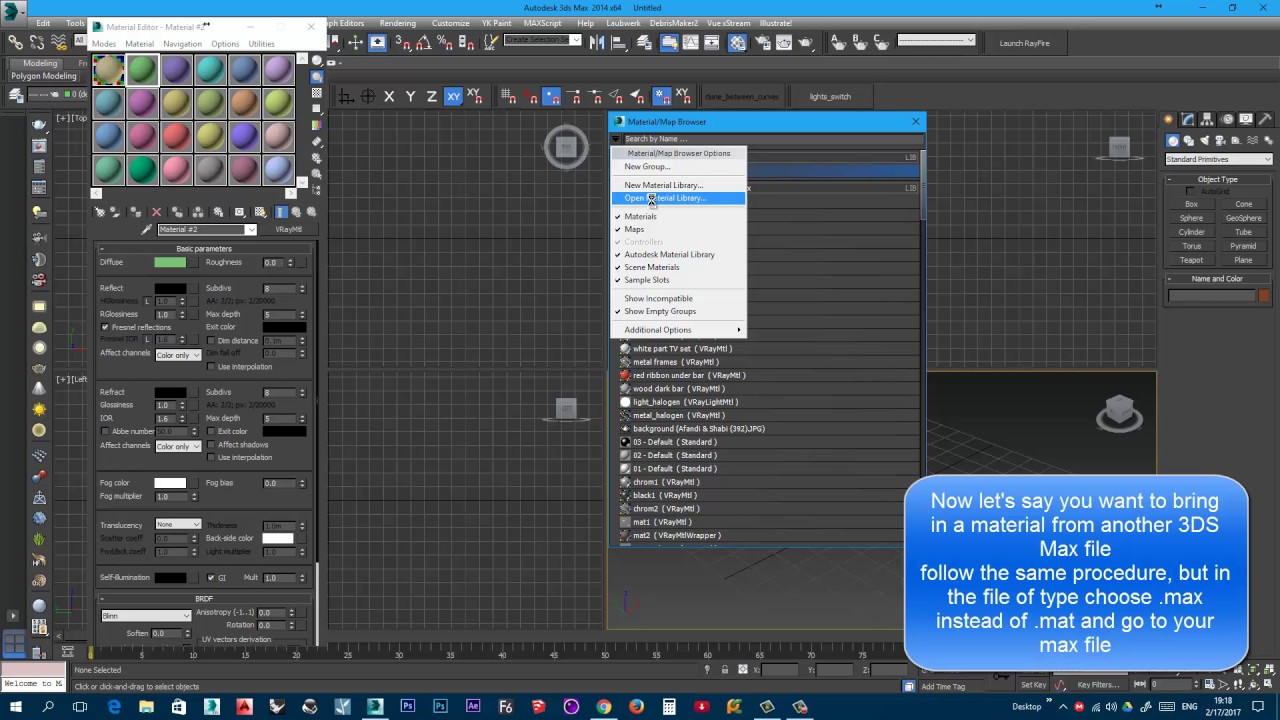The width and height of the screenshot is (1280, 720).
Task: Open the Utilities hammer panel tab
Action: pos(1265,120)
